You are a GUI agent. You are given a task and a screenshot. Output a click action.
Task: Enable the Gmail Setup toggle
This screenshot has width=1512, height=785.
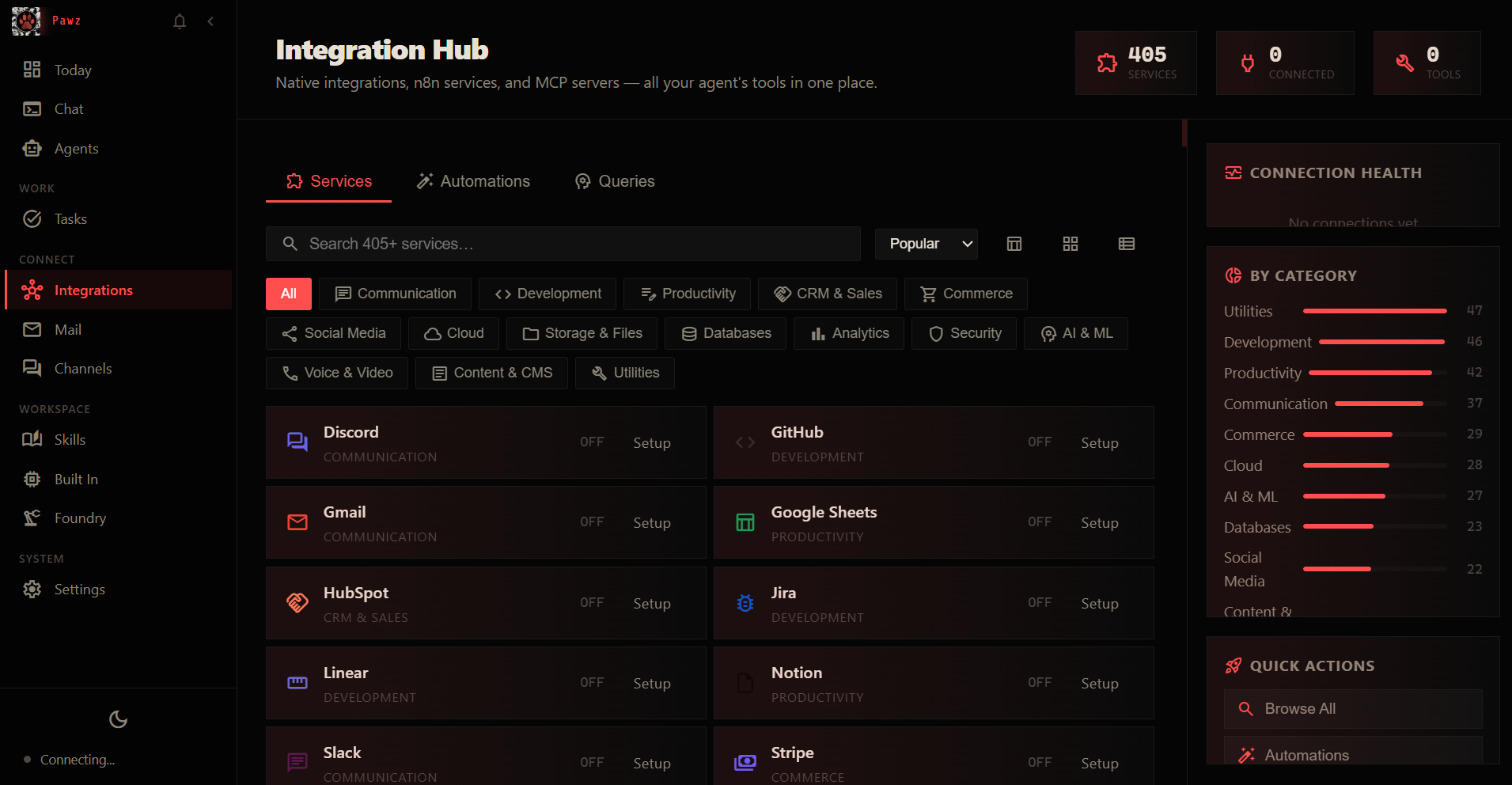tap(651, 522)
